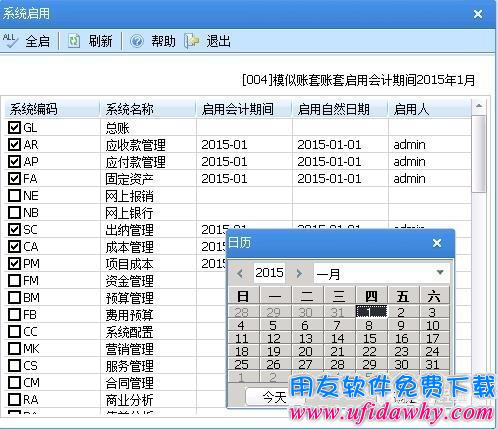Check the CS 服务管理 checkbox
The width and height of the screenshot is (498, 429).
pyautogui.click(x=14, y=365)
